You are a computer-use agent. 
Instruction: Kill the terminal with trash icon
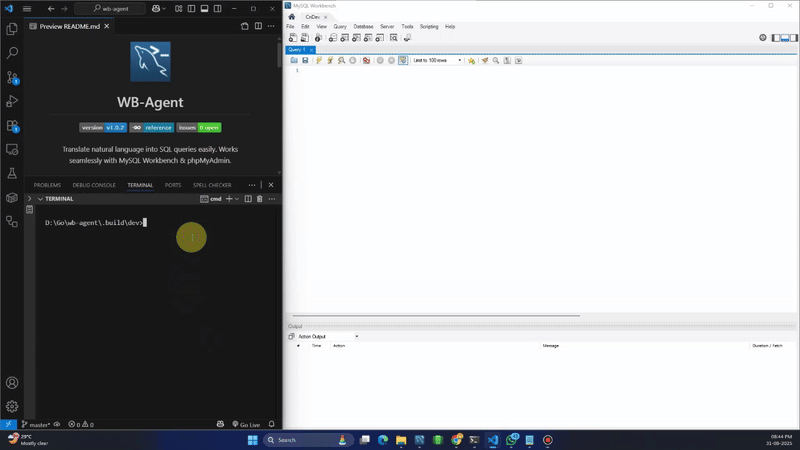coord(260,199)
